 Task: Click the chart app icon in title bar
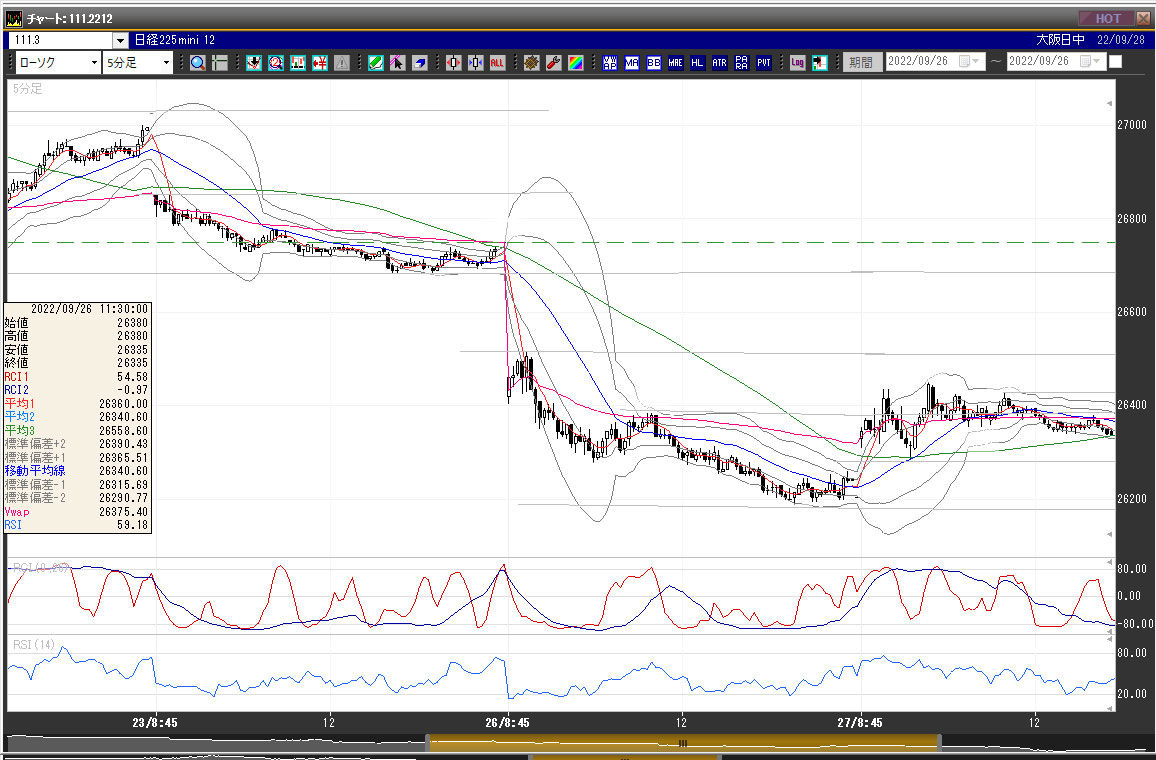click(x=14, y=18)
